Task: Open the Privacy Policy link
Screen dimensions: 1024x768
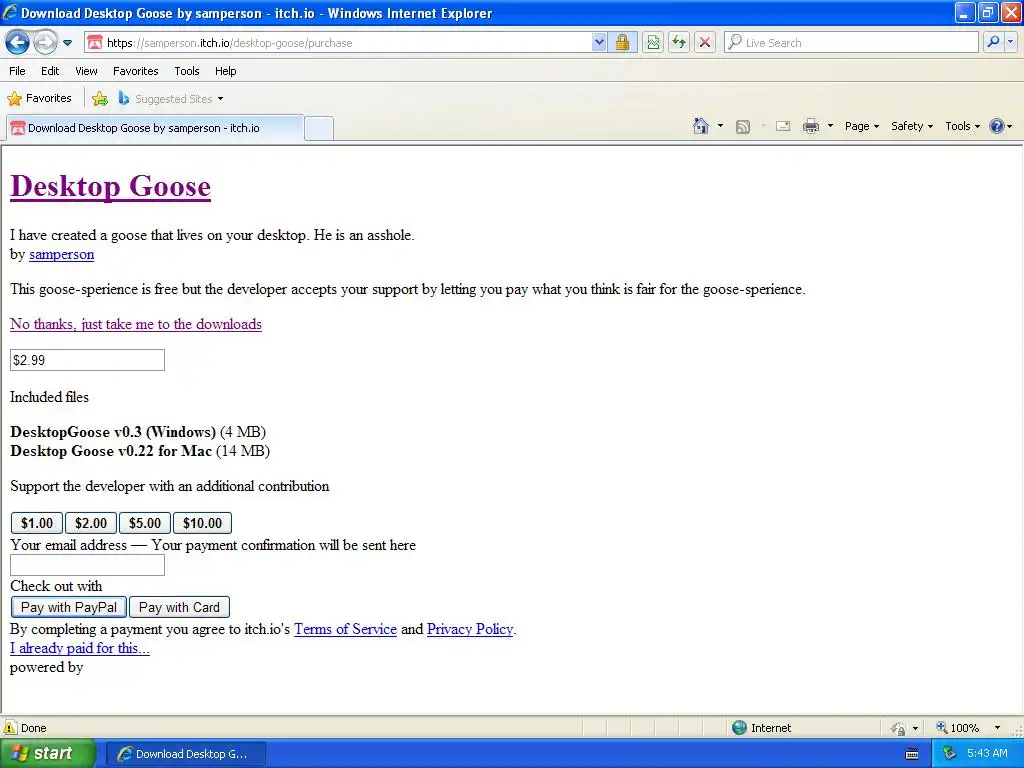Action: 470,629
